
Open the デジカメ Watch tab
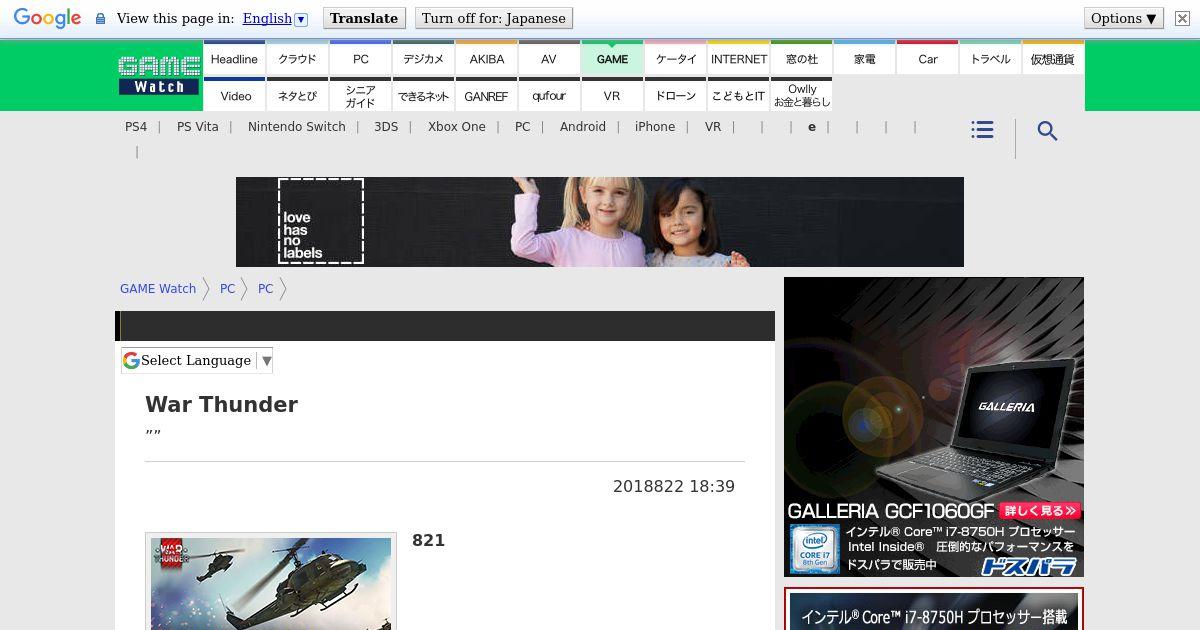(x=423, y=59)
